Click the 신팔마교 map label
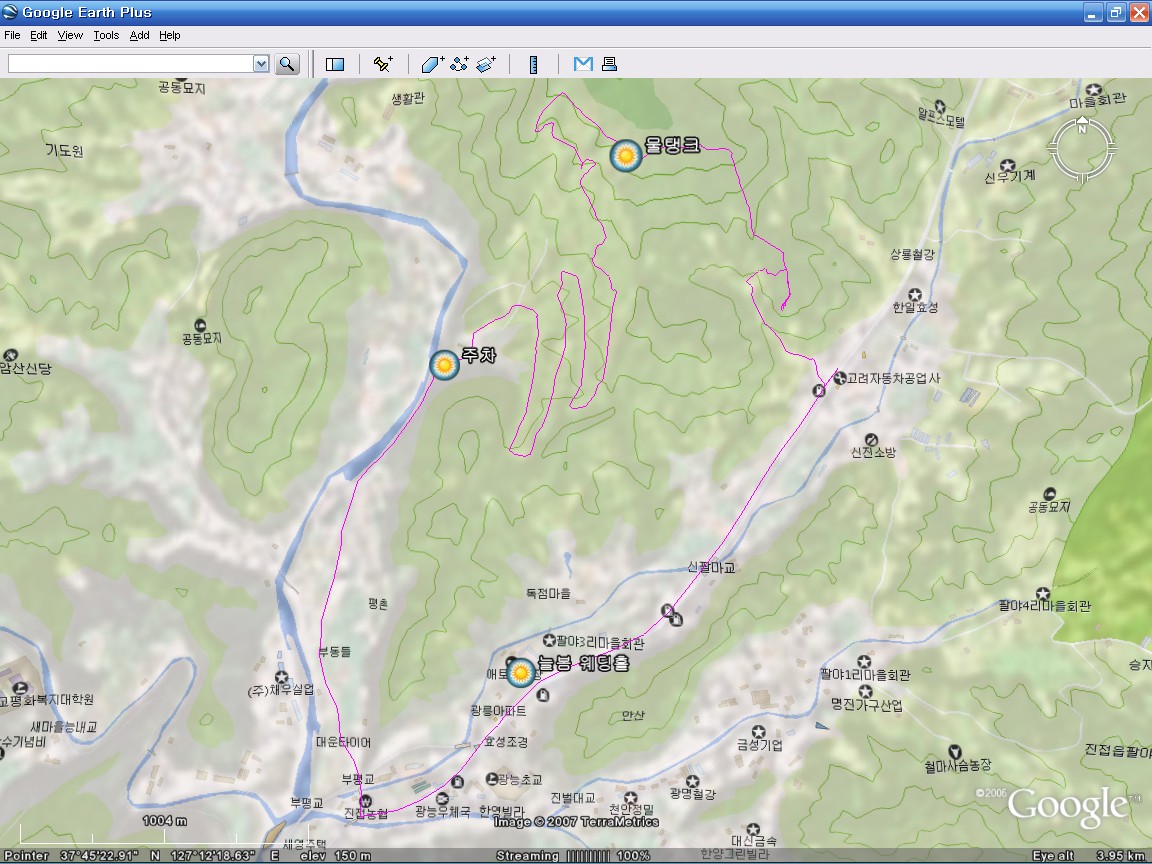Image resolution: width=1152 pixels, height=864 pixels. pyautogui.click(x=711, y=567)
